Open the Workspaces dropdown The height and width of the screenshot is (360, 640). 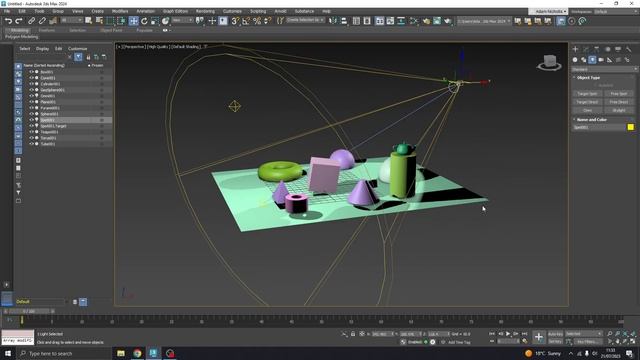tap(617, 11)
